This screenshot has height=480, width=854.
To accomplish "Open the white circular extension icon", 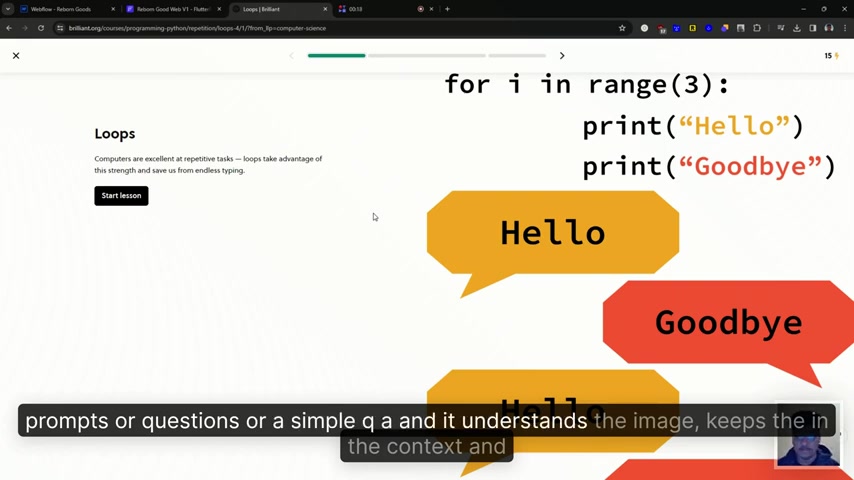I will tap(644, 28).
